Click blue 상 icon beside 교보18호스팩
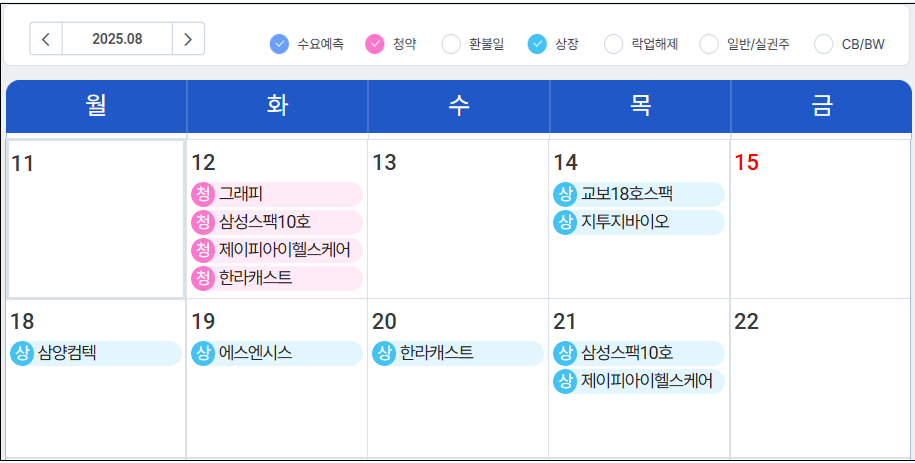 click(x=565, y=194)
